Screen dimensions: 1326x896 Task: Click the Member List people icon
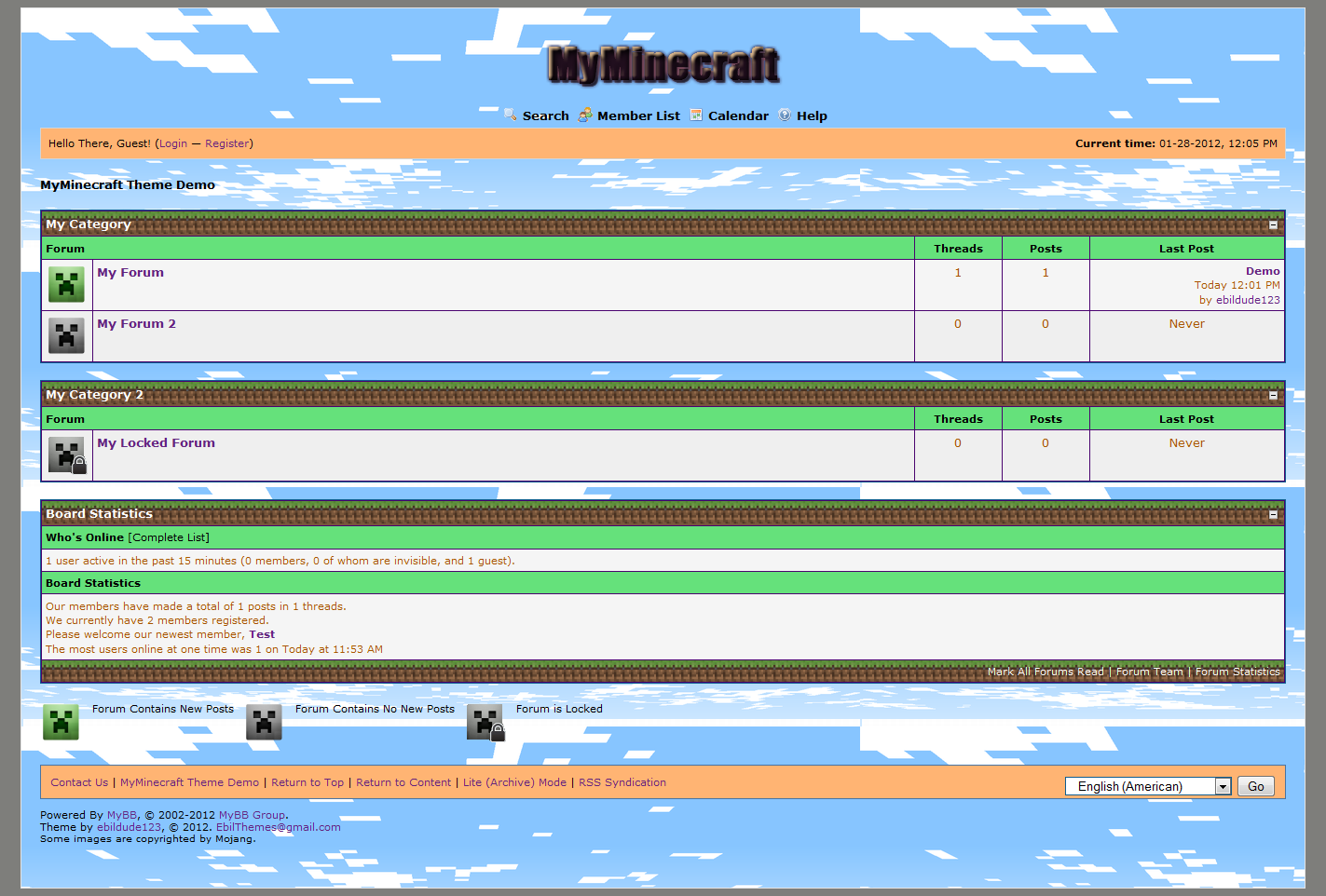coord(585,115)
